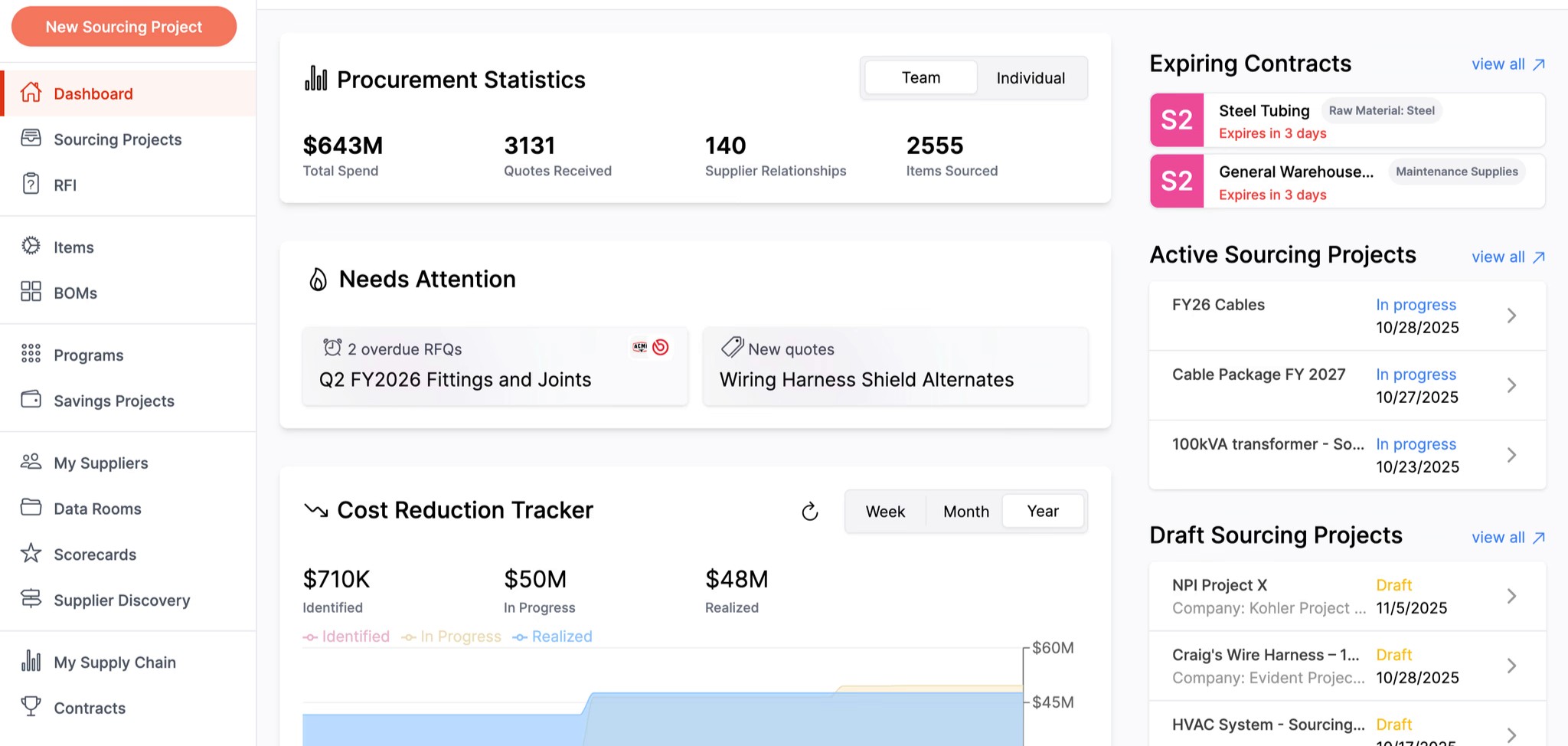
Task: Toggle the Realized chart series legend
Action: (553, 636)
